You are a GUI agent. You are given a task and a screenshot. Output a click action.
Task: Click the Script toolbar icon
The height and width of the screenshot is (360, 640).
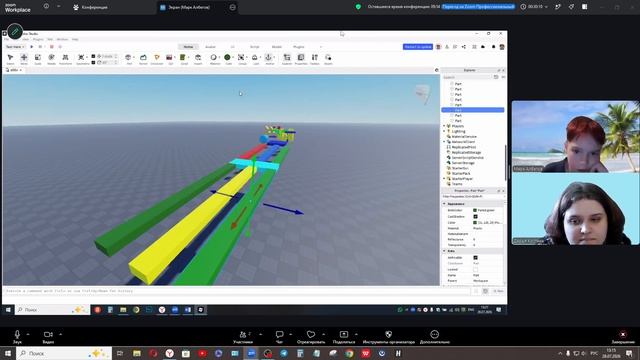(x=183, y=59)
